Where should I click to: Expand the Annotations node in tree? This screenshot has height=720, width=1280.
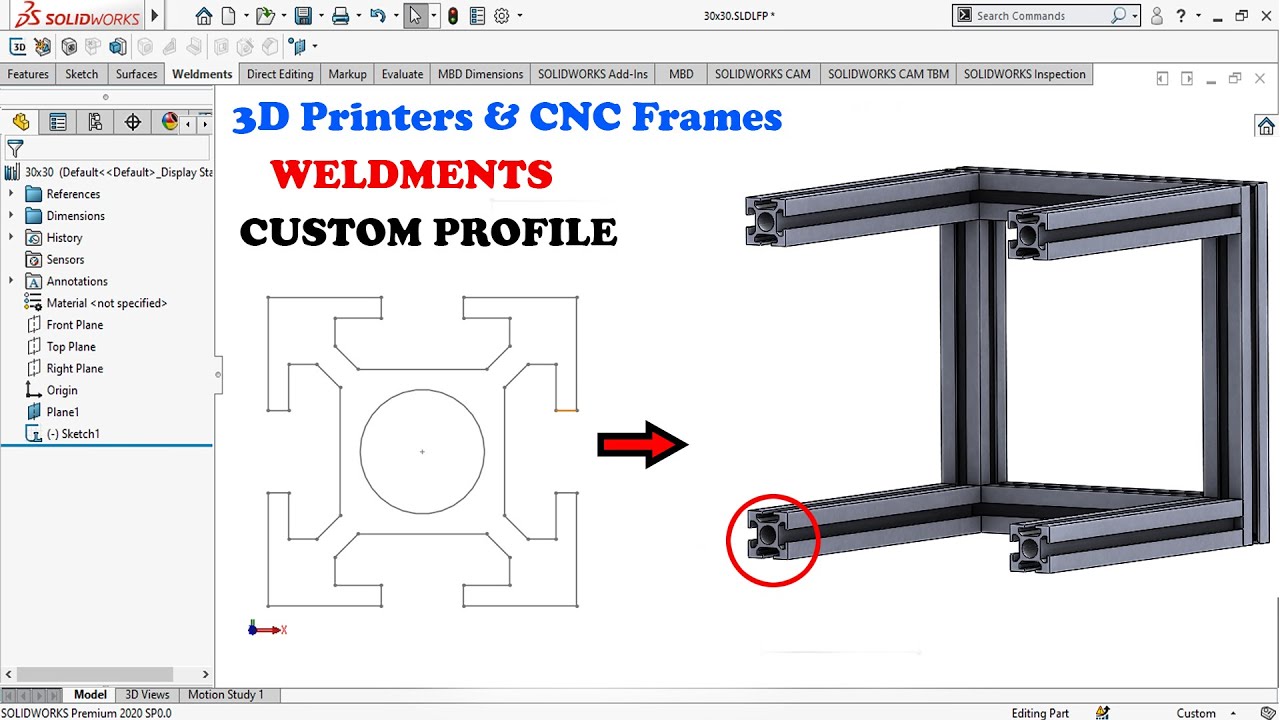(11, 281)
